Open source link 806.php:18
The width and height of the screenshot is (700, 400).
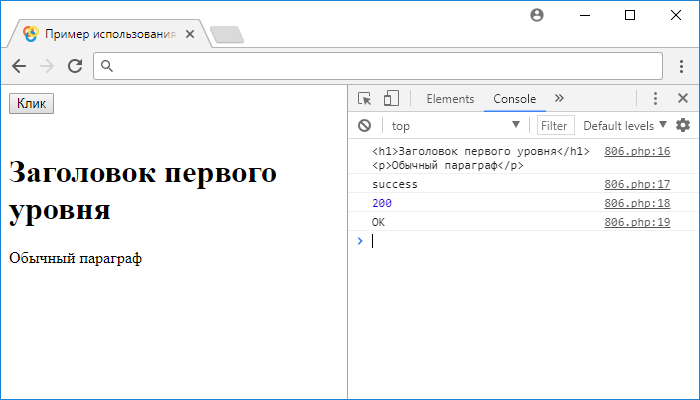tap(637, 203)
